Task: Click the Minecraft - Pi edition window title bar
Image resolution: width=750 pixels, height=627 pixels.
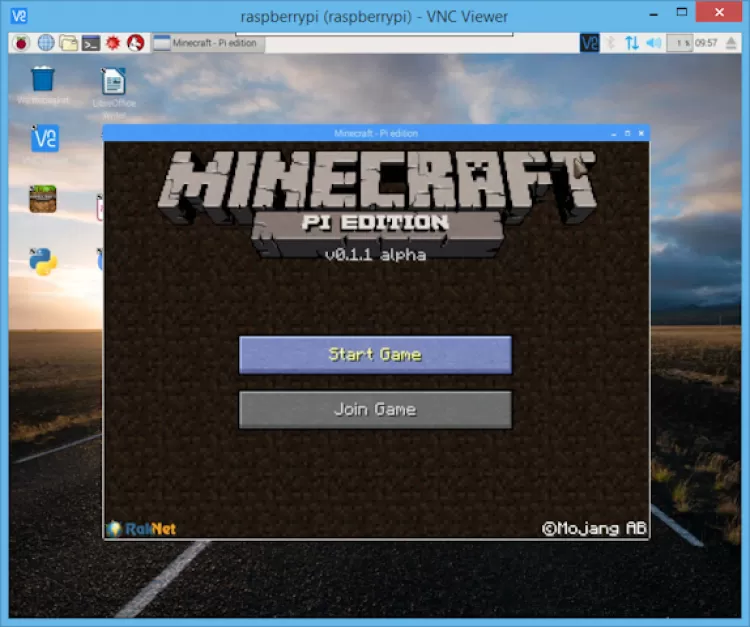Action: (x=376, y=133)
